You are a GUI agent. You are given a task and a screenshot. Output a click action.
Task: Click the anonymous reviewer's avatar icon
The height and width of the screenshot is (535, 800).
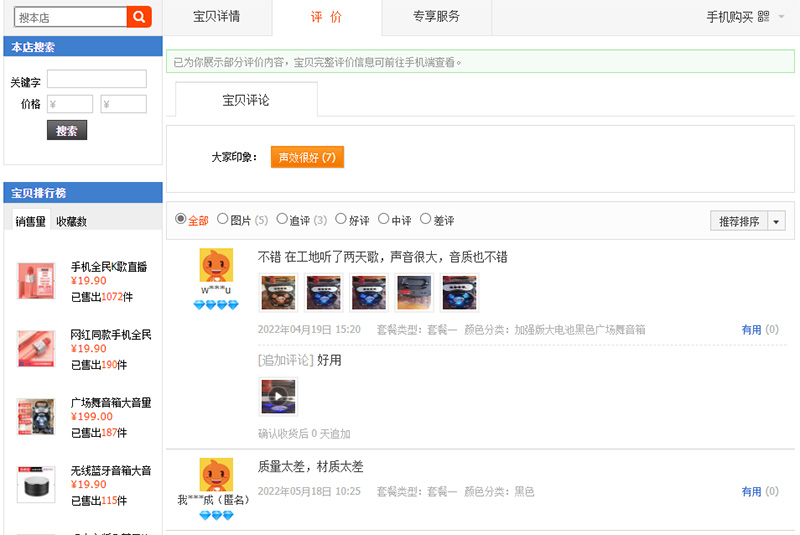coord(216,475)
